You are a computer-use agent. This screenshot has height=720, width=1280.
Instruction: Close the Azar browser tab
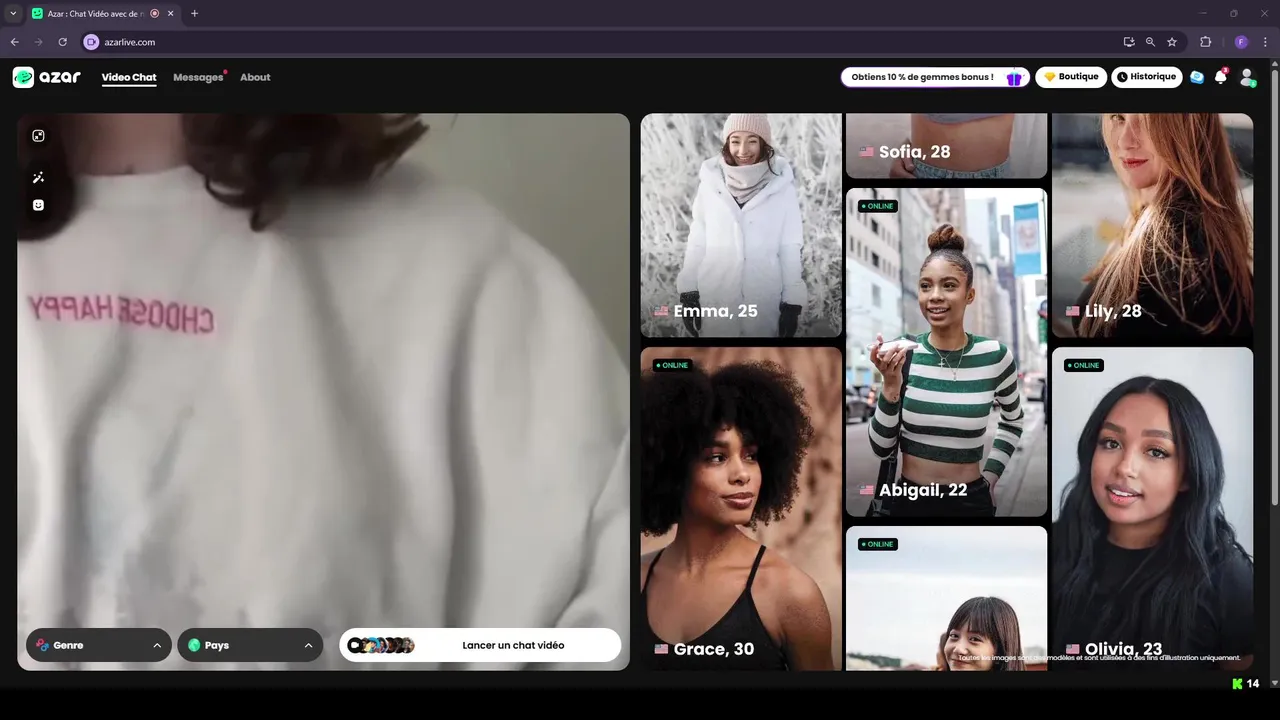pos(172,13)
